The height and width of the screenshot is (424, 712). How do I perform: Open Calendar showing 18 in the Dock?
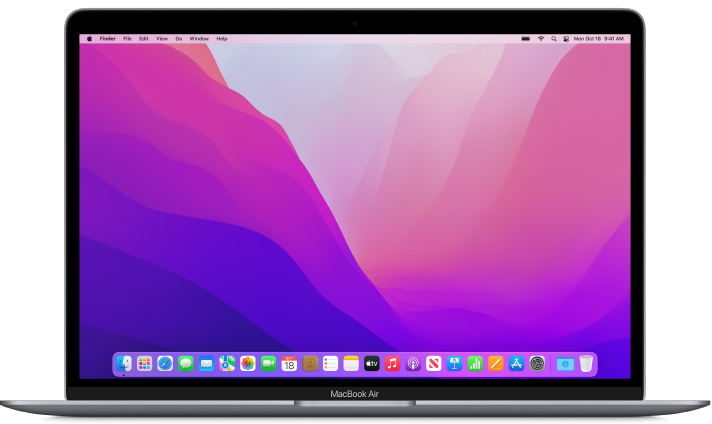click(x=289, y=364)
